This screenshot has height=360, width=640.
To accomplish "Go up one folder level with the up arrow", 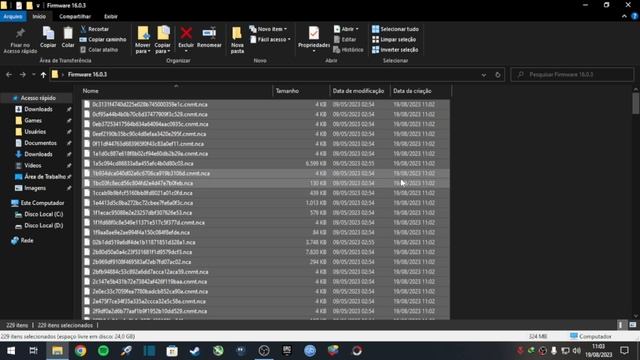I will [x=43, y=75].
